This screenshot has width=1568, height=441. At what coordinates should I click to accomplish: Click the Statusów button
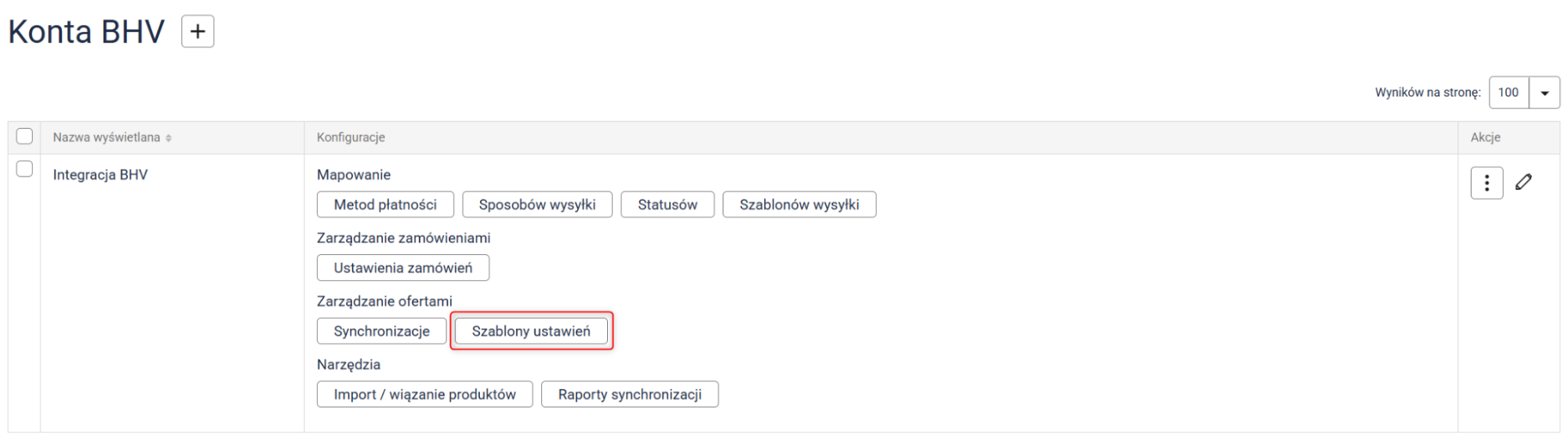coord(668,205)
